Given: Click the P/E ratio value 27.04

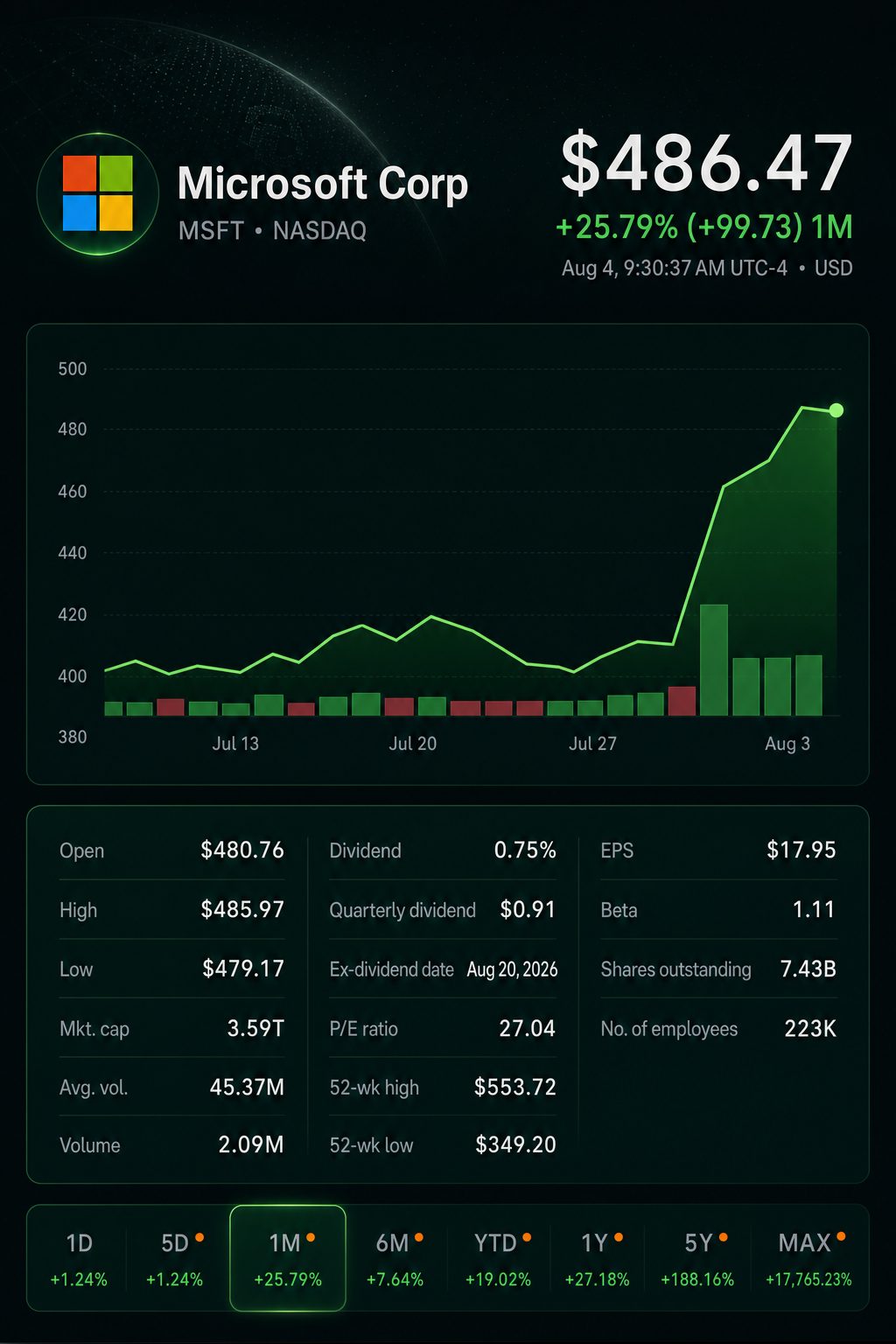Looking at the screenshot, I should tap(527, 1028).
